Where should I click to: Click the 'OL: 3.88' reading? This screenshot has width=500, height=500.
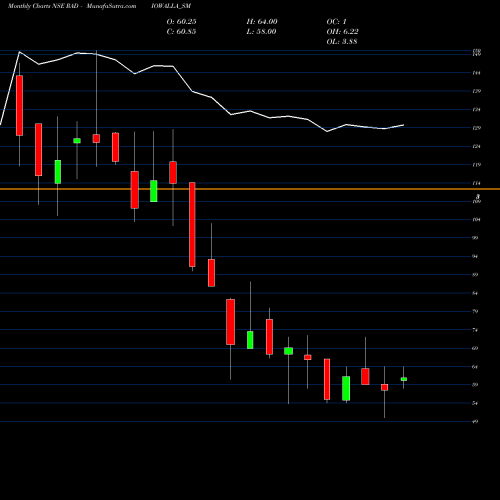(342, 42)
